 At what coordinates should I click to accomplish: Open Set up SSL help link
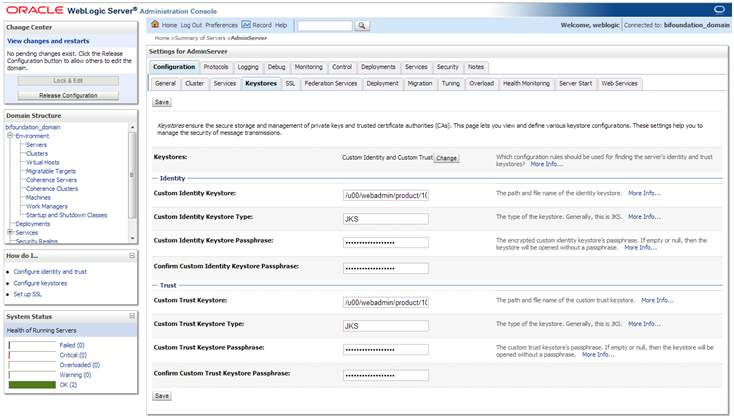(27, 294)
